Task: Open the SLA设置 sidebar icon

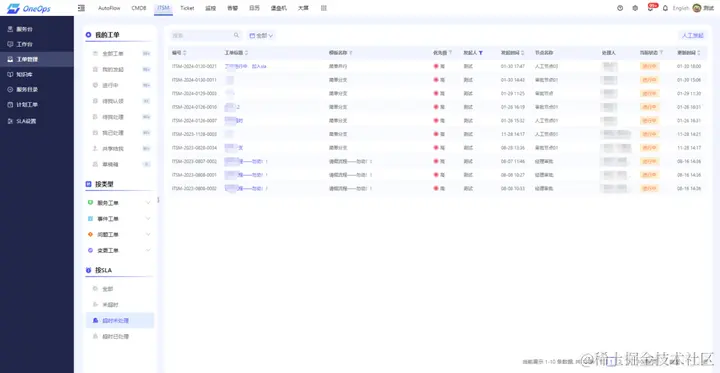Action: point(10,121)
